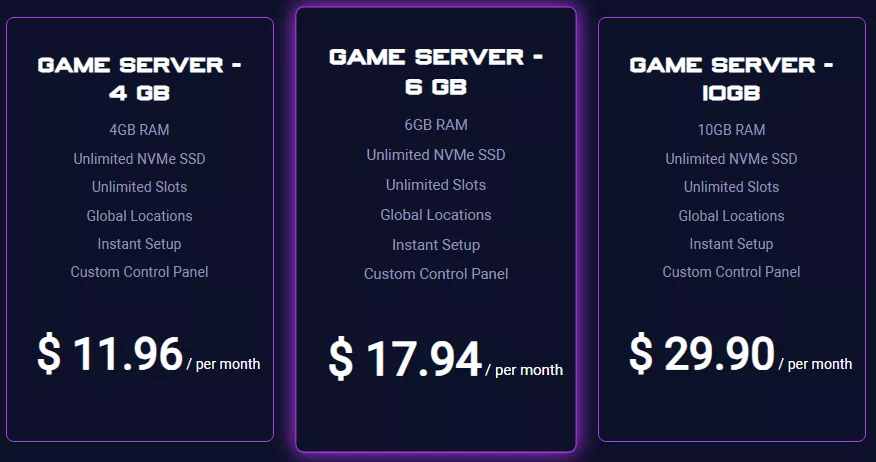Click Unlimited Slots in 6 GB plan
This screenshot has height=462, width=876.
click(x=436, y=185)
